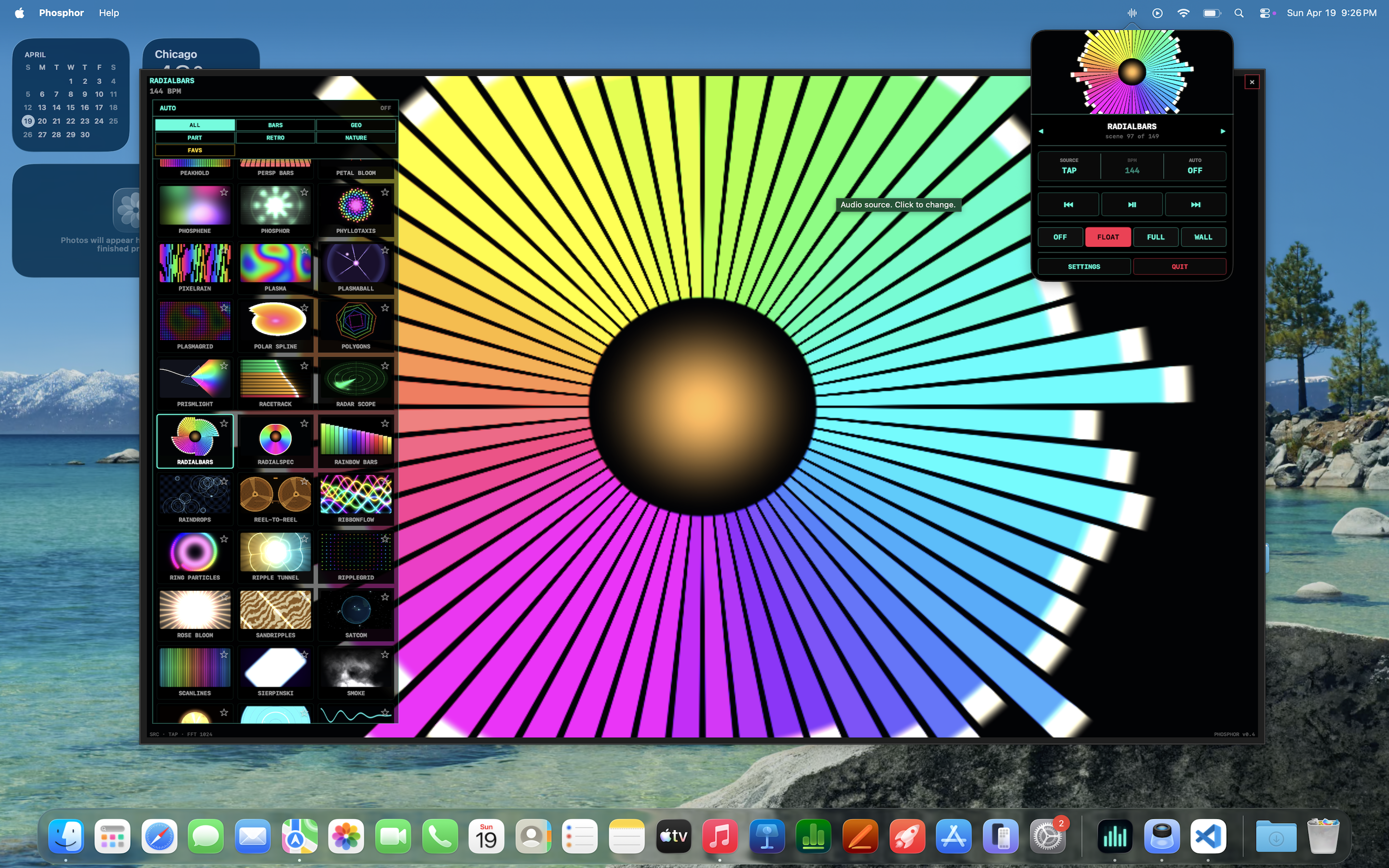The width and height of the screenshot is (1389, 868).
Task: Show FAVS scenes only
Action: click(194, 150)
